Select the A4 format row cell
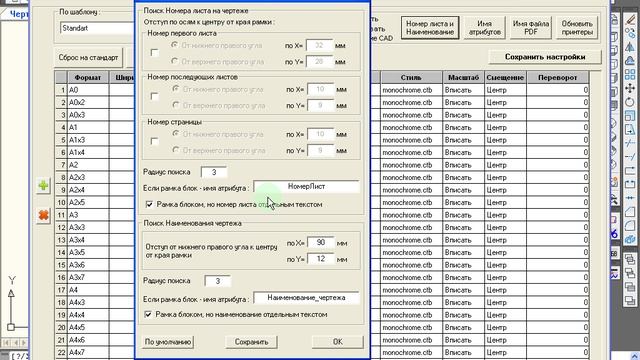Viewport: 640px width, 360px height. pos(88,290)
